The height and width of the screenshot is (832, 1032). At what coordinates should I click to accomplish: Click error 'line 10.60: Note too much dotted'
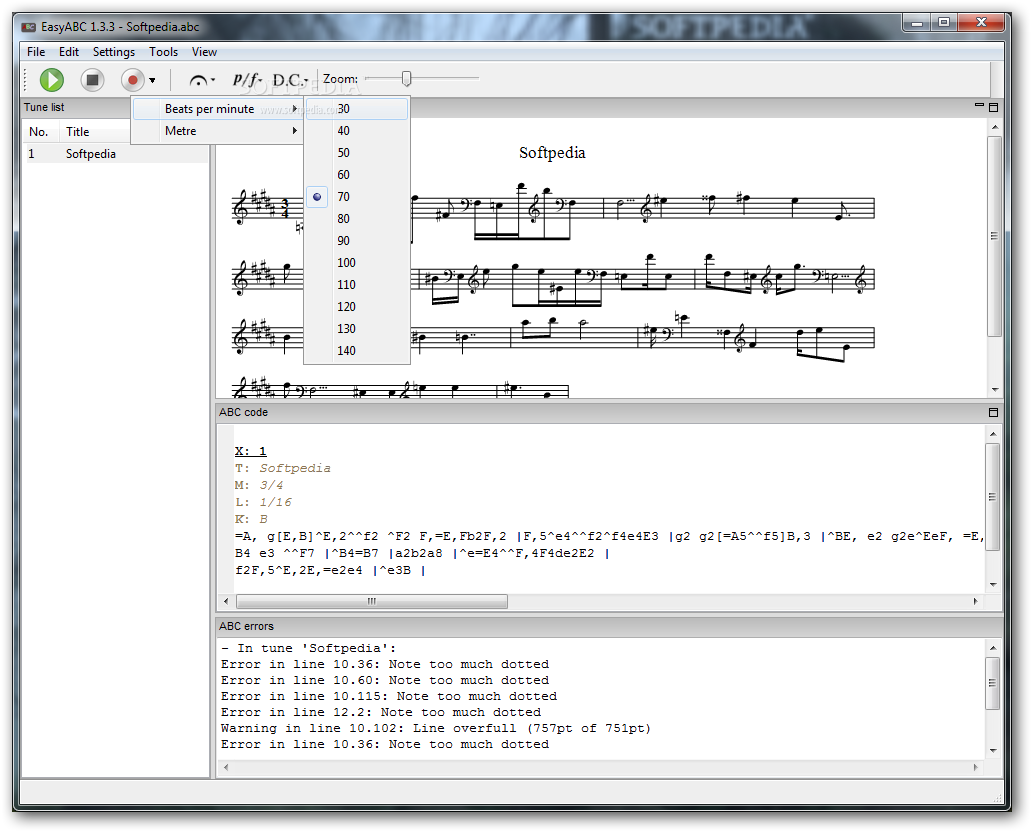pyautogui.click(x=385, y=681)
